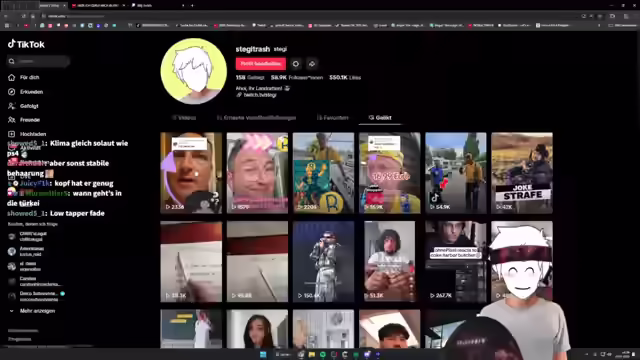
Task: Open the 267.7K reaction video thumbnail
Action: click(456, 262)
